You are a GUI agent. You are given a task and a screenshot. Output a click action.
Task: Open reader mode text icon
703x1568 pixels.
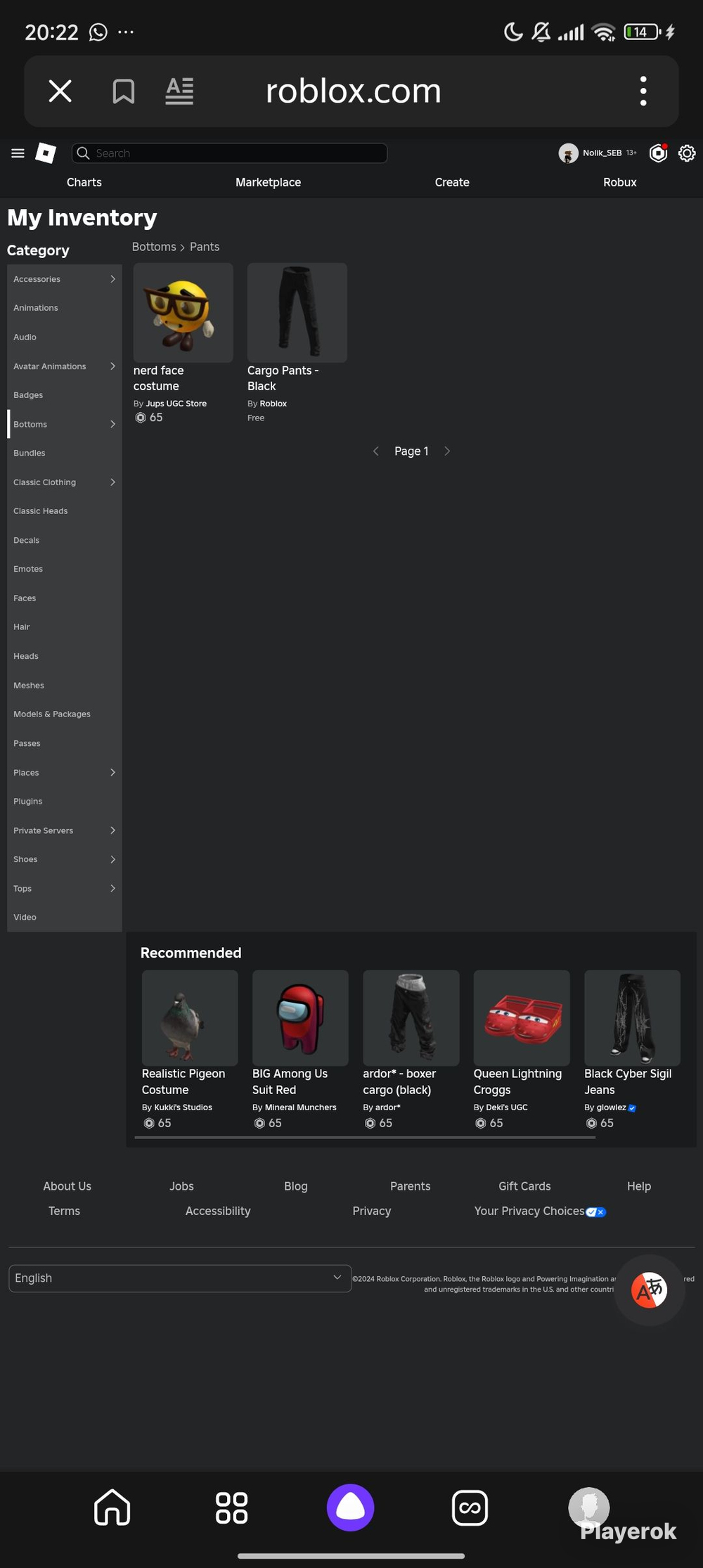click(x=179, y=91)
